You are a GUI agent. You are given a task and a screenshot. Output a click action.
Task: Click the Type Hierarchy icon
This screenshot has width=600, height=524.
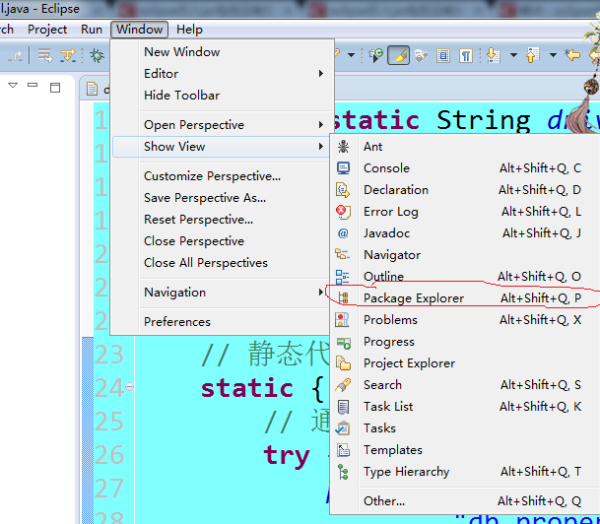tap(343, 472)
